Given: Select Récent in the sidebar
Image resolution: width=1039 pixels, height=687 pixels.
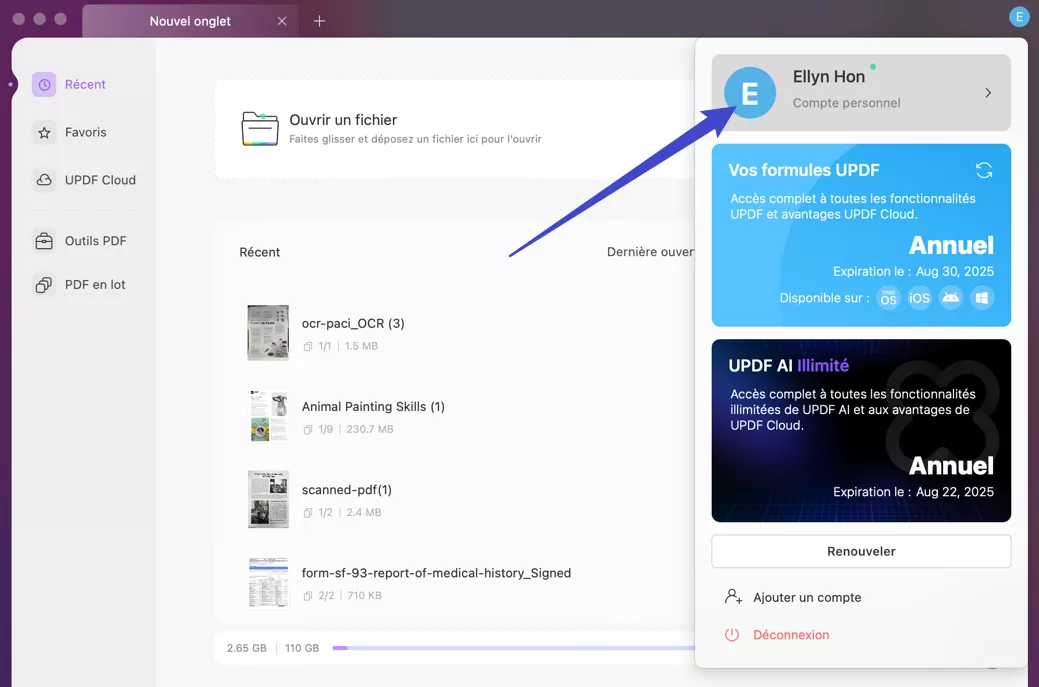Looking at the screenshot, I should coord(85,85).
